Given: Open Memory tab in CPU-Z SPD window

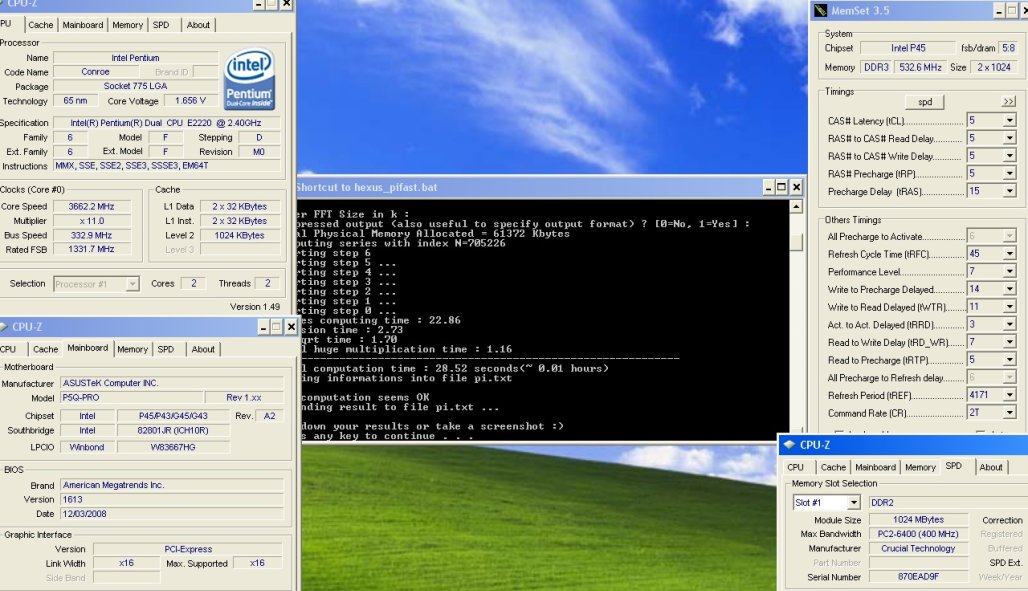Looking at the screenshot, I should (920, 468).
